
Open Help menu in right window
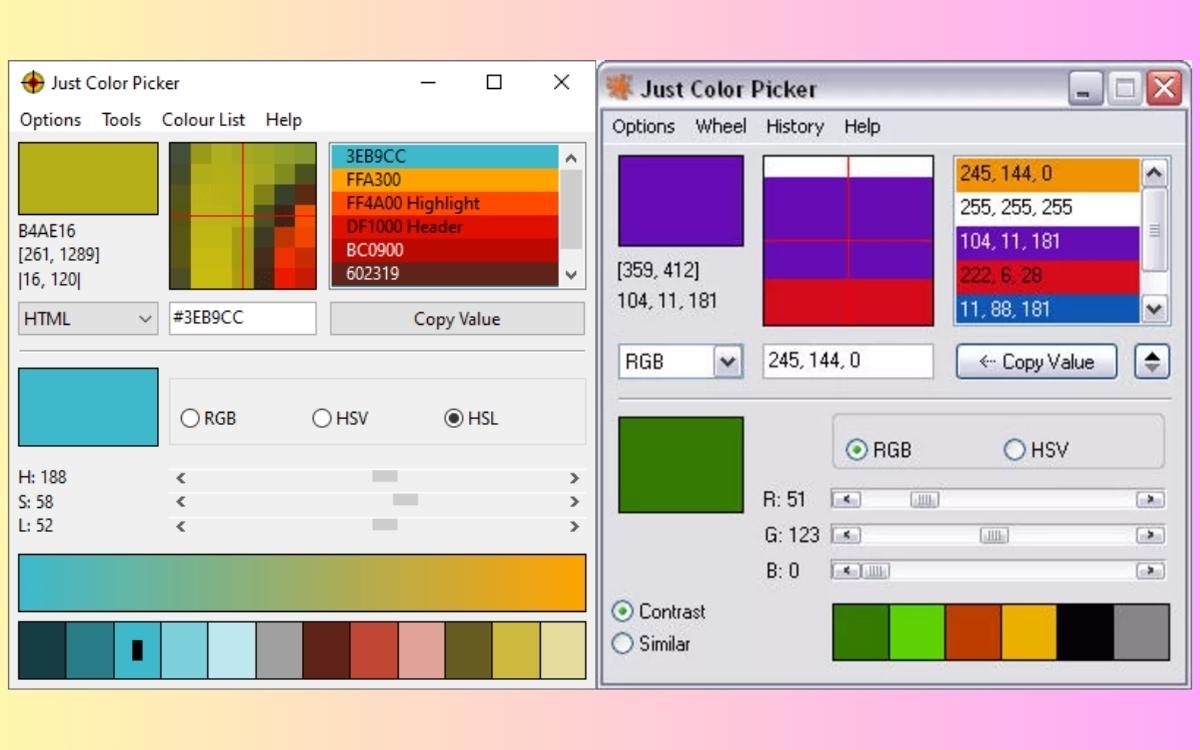point(862,126)
